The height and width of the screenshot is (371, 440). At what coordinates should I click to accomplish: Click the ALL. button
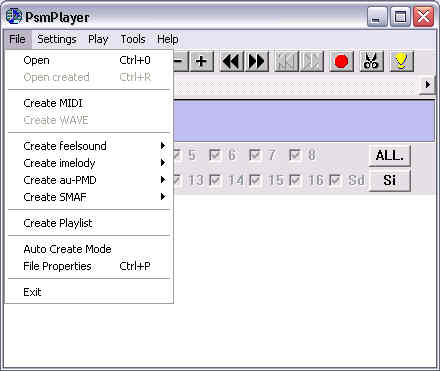[x=390, y=155]
